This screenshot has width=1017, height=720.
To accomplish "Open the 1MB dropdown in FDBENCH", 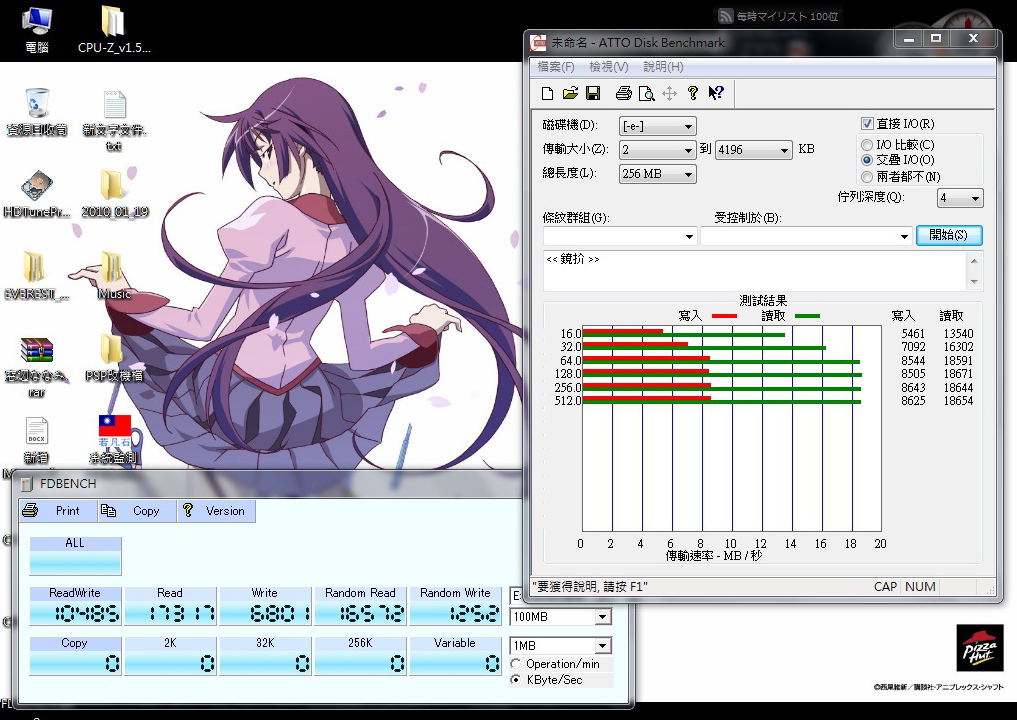I will coord(562,646).
